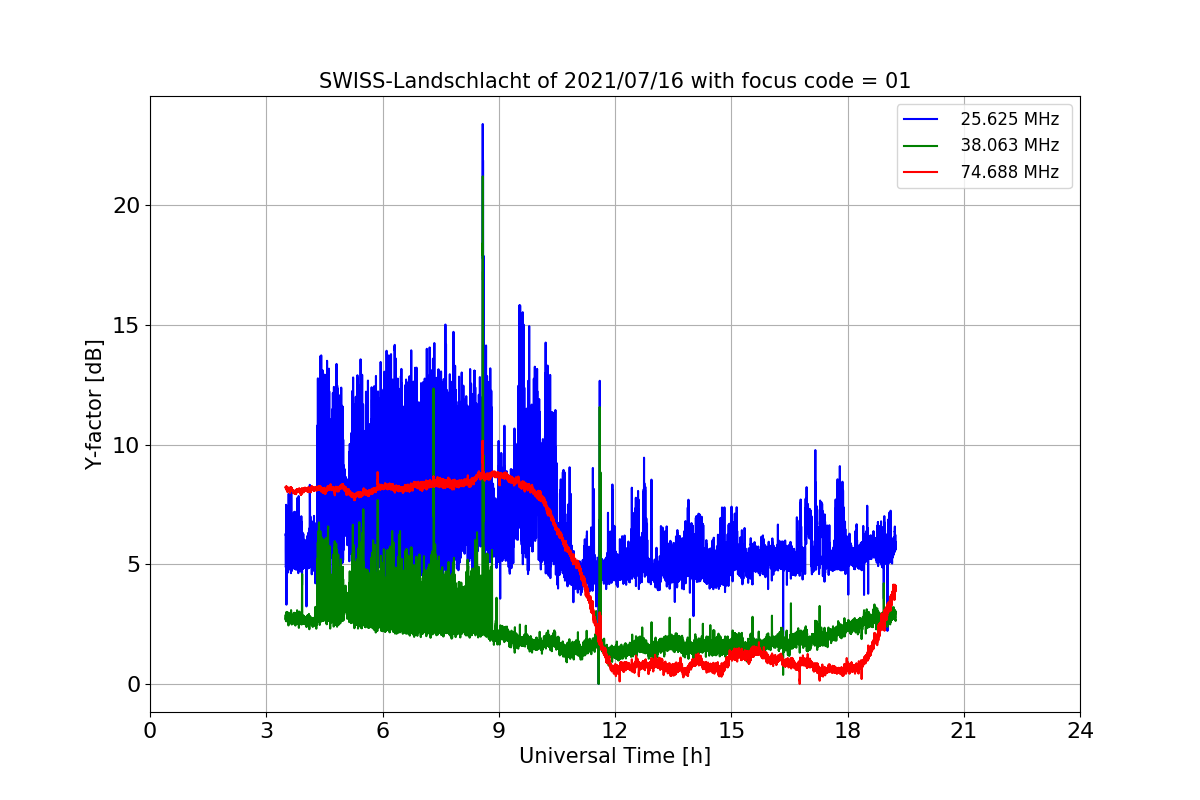Click the blue legend line sample
The height and width of the screenshot is (800, 1200).
[x=922, y=119]
